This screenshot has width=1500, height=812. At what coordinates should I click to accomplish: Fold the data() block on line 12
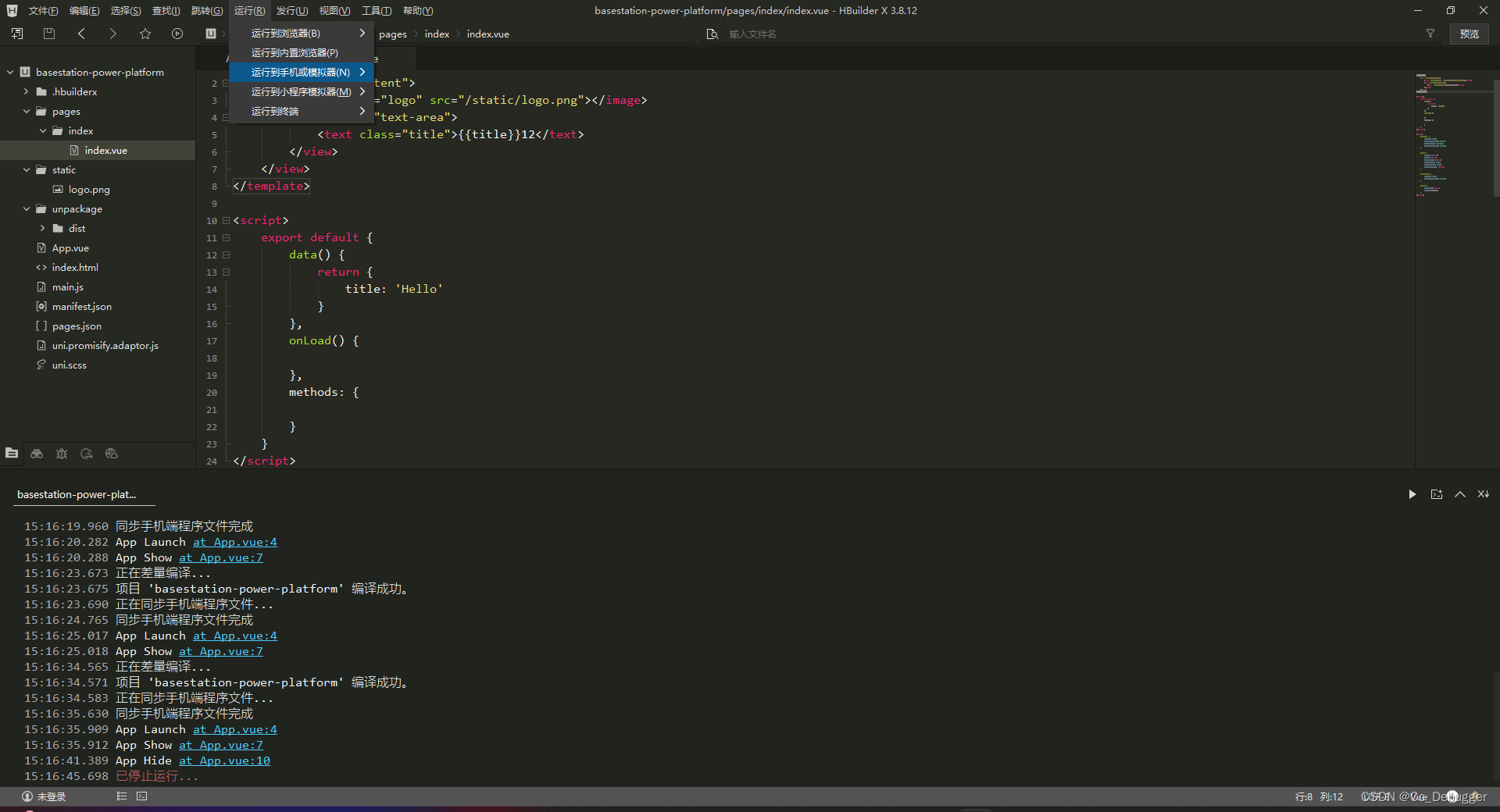tap(226, 255)
